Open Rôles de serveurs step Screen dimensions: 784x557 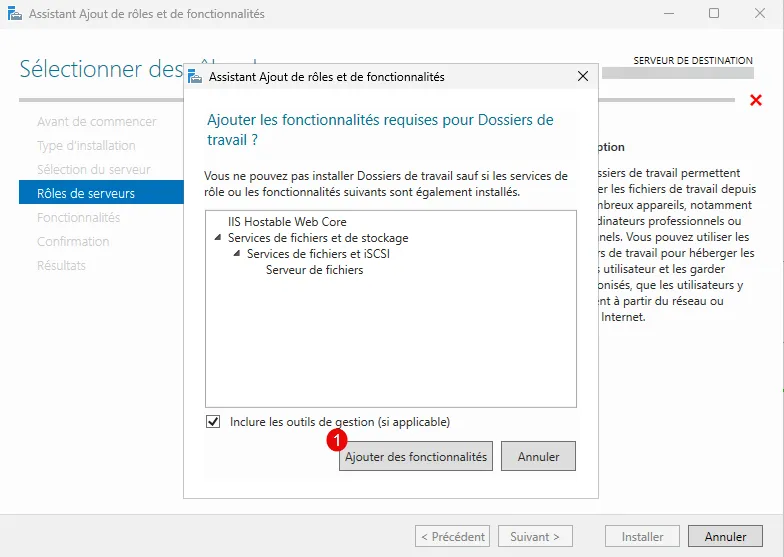86,193
